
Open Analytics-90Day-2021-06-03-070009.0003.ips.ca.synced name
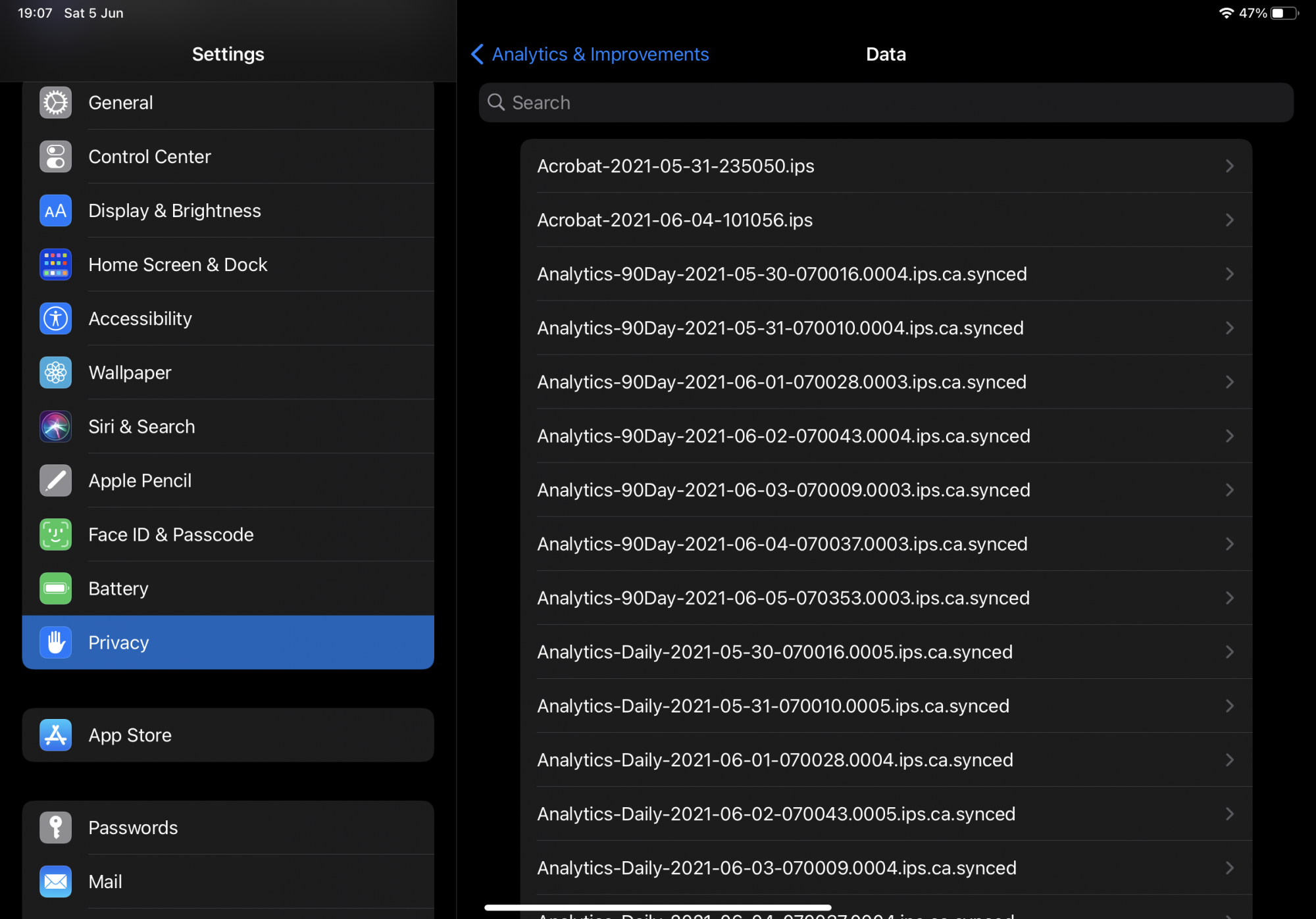[784, 489]
